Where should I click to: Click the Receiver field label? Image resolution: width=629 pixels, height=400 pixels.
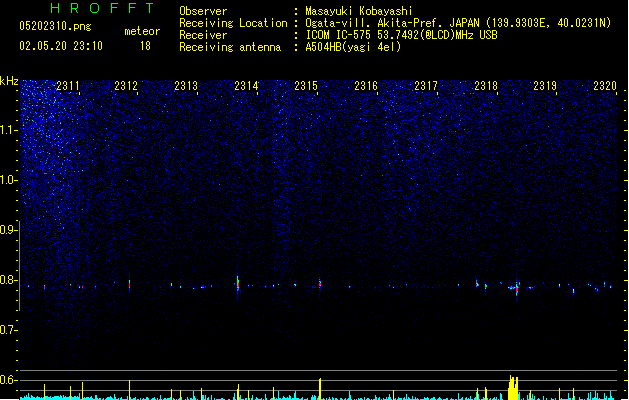tap(203, 35)
